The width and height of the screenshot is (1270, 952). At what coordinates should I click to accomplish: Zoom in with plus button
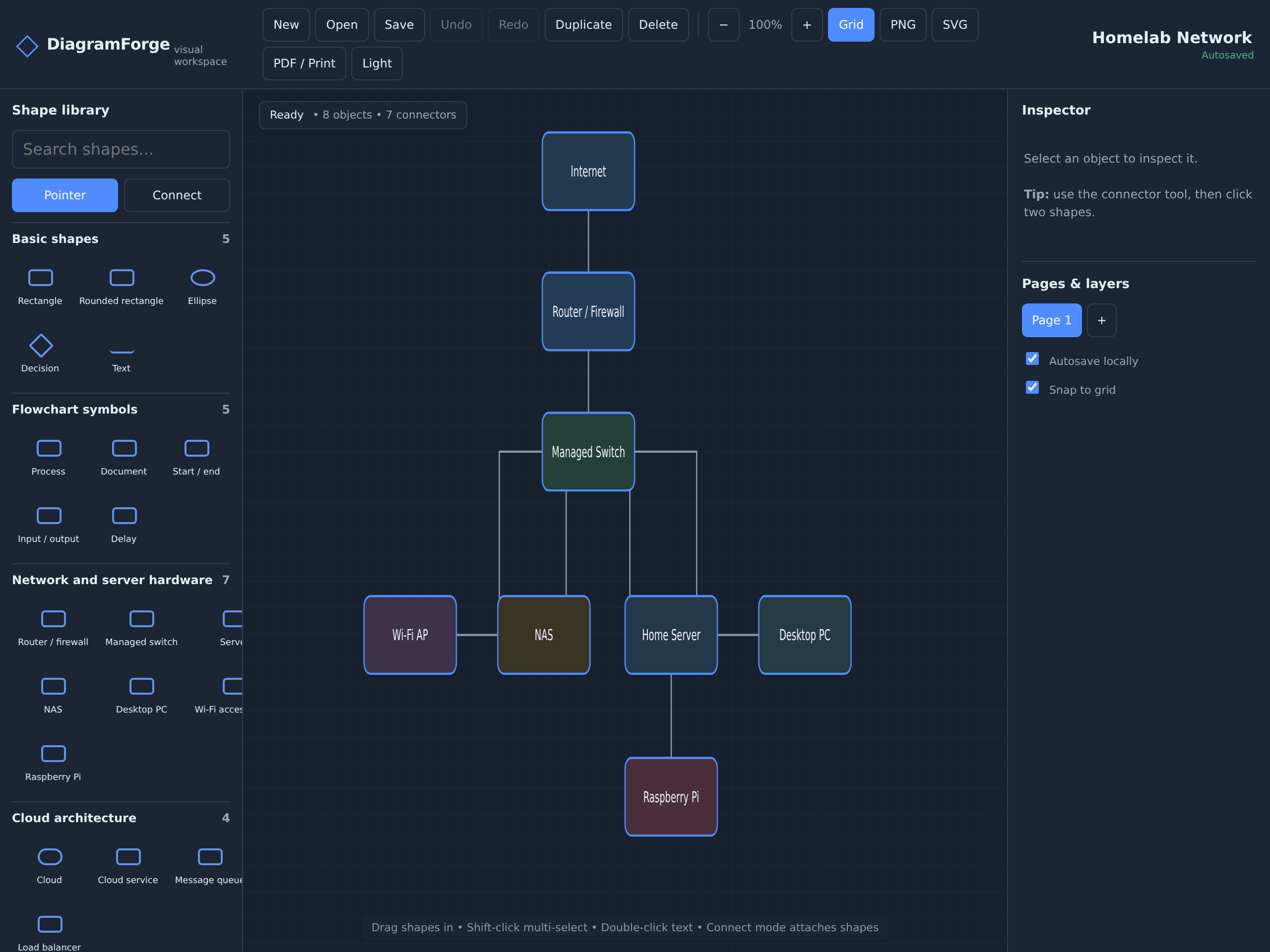[807, 25]
